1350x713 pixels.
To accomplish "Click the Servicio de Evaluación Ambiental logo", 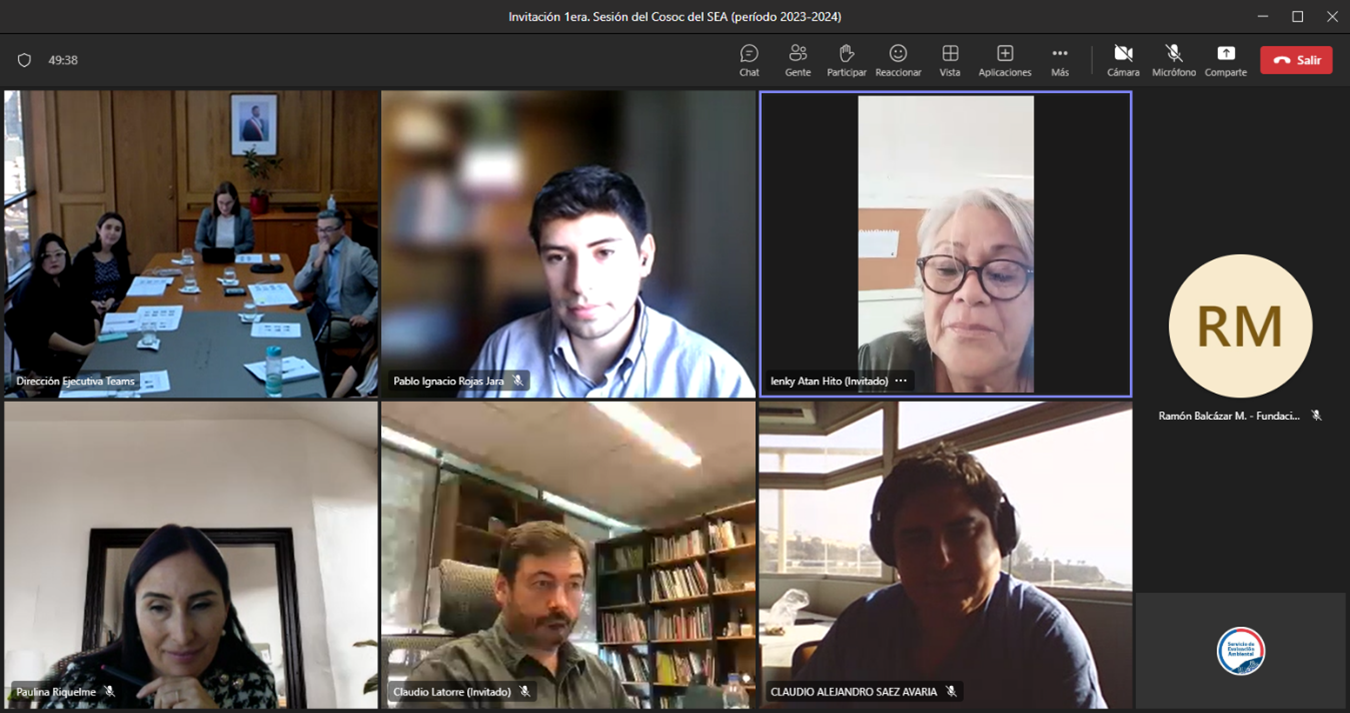I will 1240,650.
